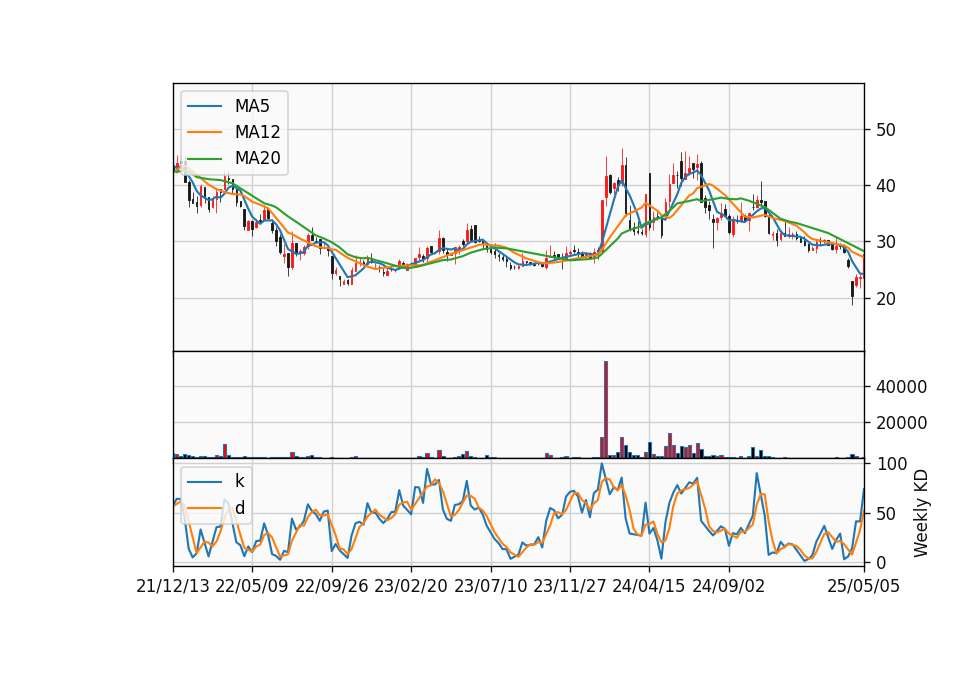Click the Weekly KD axis title
Screen dimensions: 960x690
(921, 513)
